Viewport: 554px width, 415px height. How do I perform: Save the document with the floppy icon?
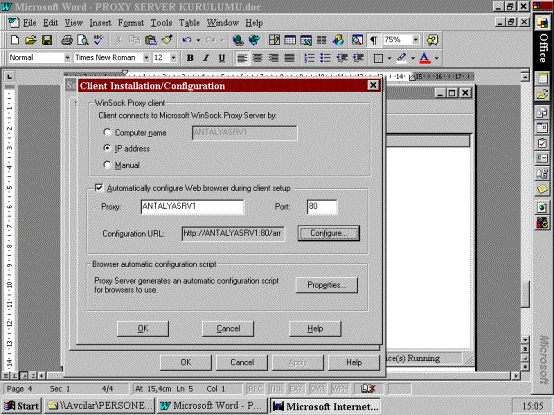47,40
